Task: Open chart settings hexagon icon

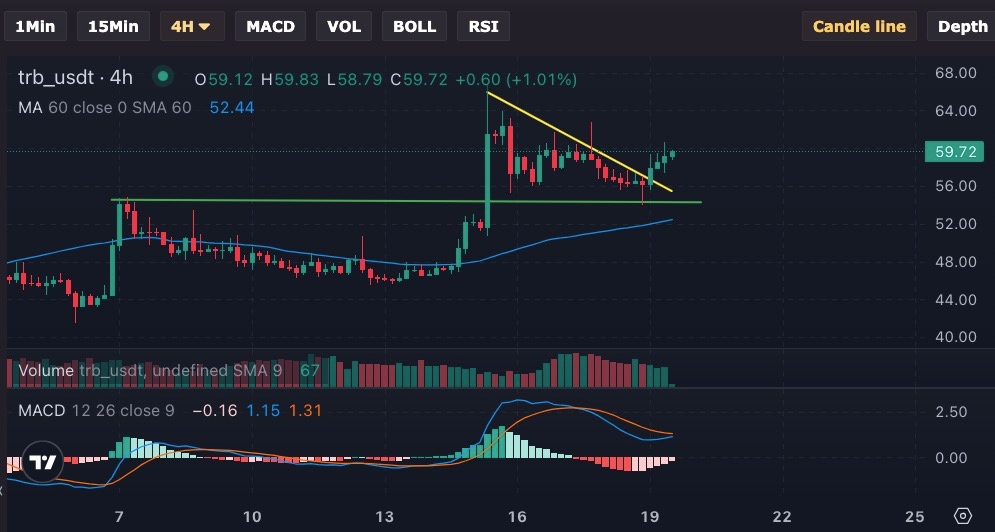Action: click(963, 515)
